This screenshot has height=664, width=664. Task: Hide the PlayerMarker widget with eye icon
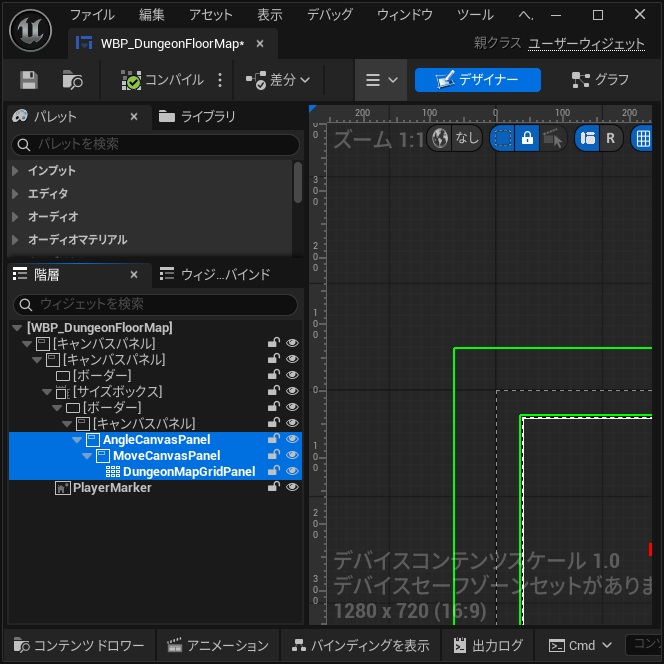292,487
